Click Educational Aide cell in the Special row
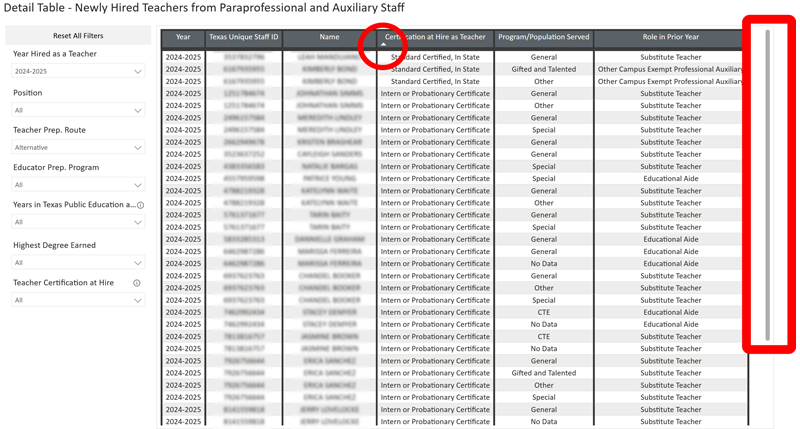 (671, 179)
